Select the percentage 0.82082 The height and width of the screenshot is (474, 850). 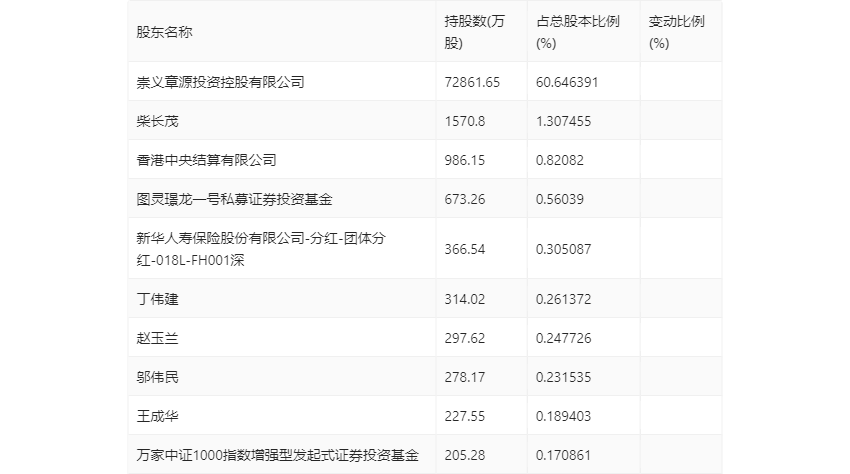click(x=560, y=160)
